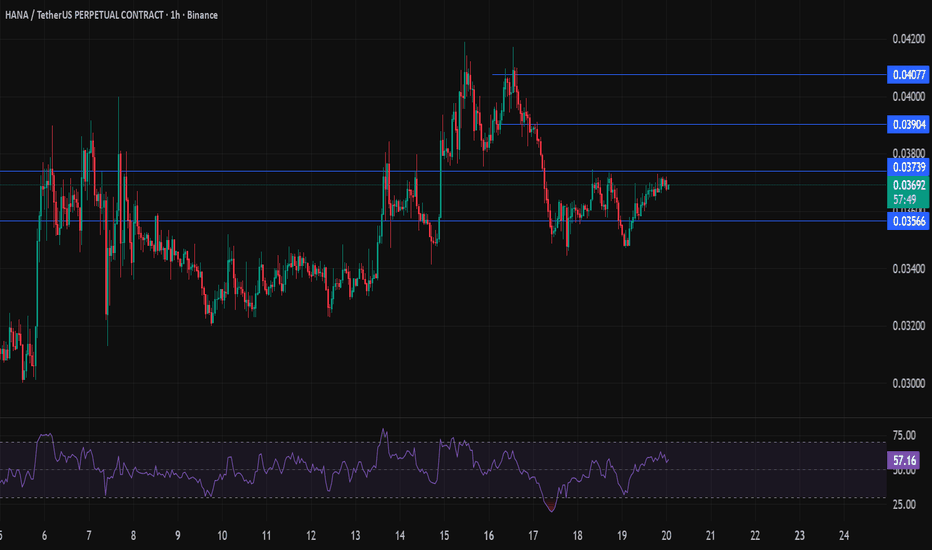Click the 0.03400 price axis tick
This screenshot has width=932, height=550.
point(909,269)
